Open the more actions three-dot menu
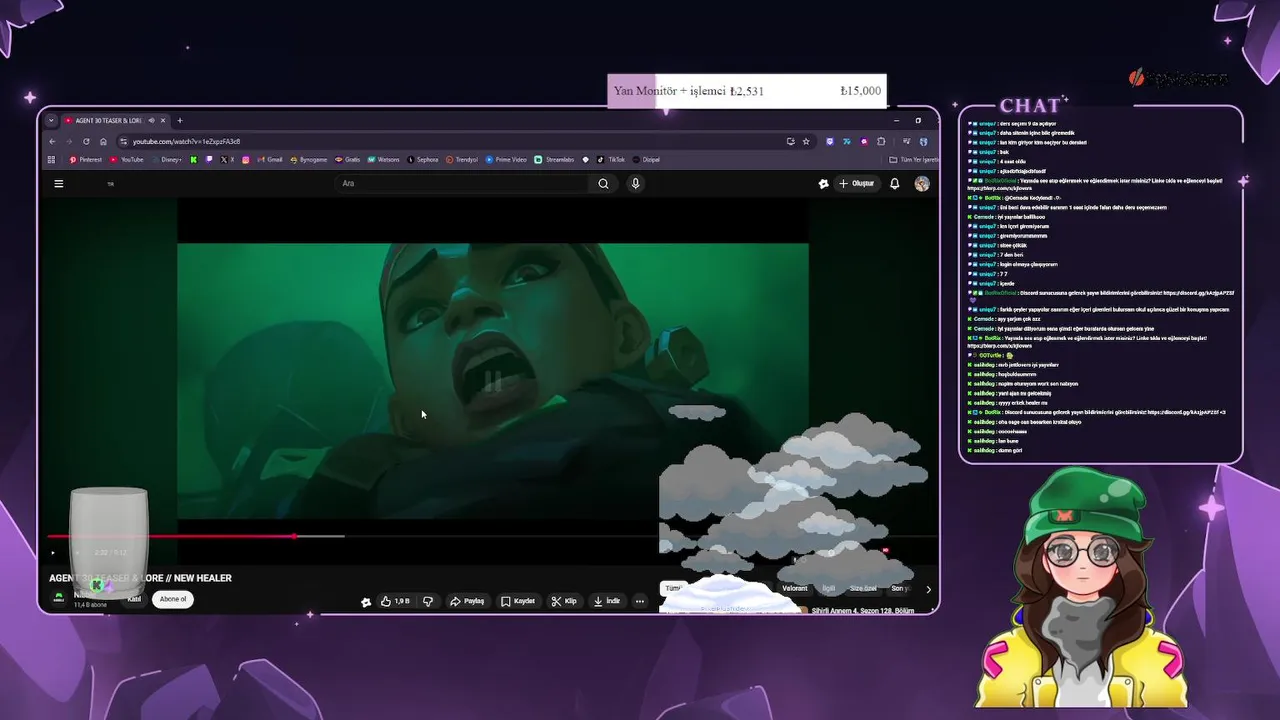 tap(640, 601)
